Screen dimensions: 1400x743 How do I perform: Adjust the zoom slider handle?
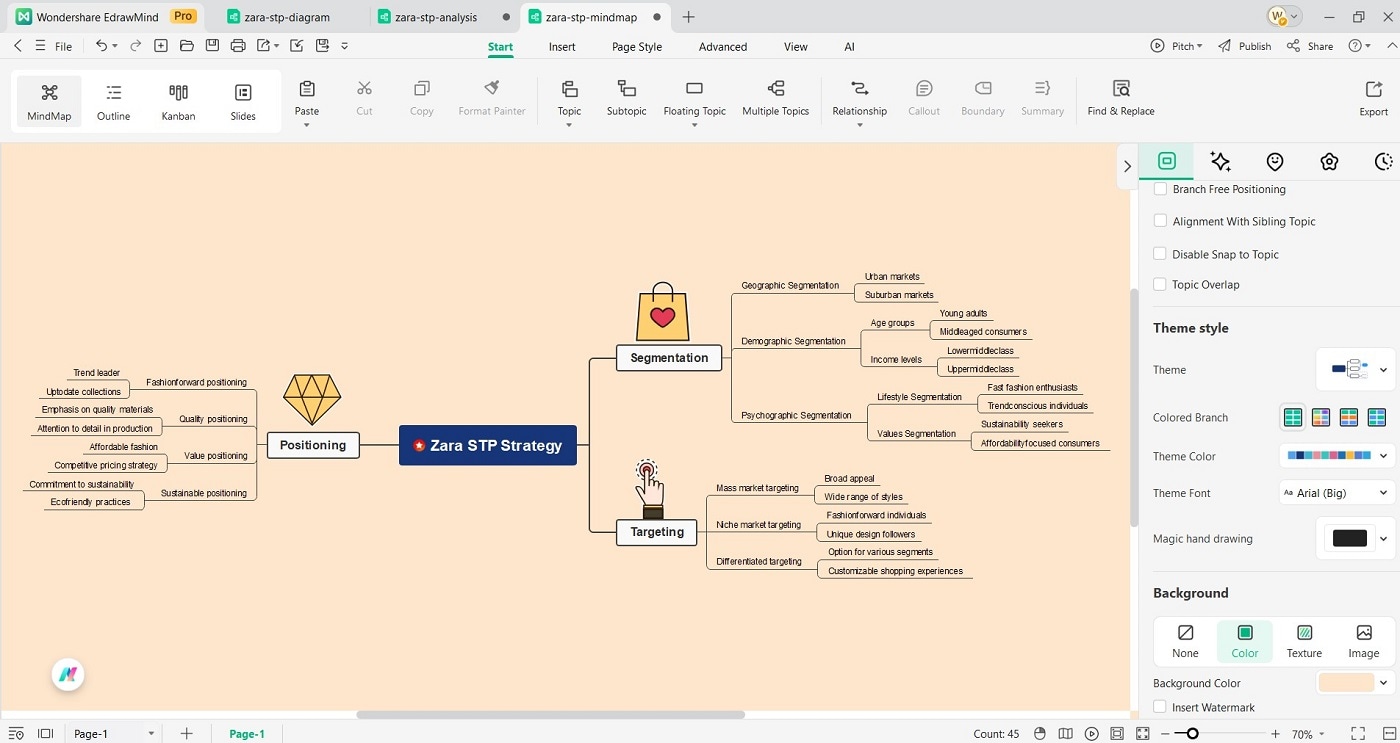click(1192, 734)
